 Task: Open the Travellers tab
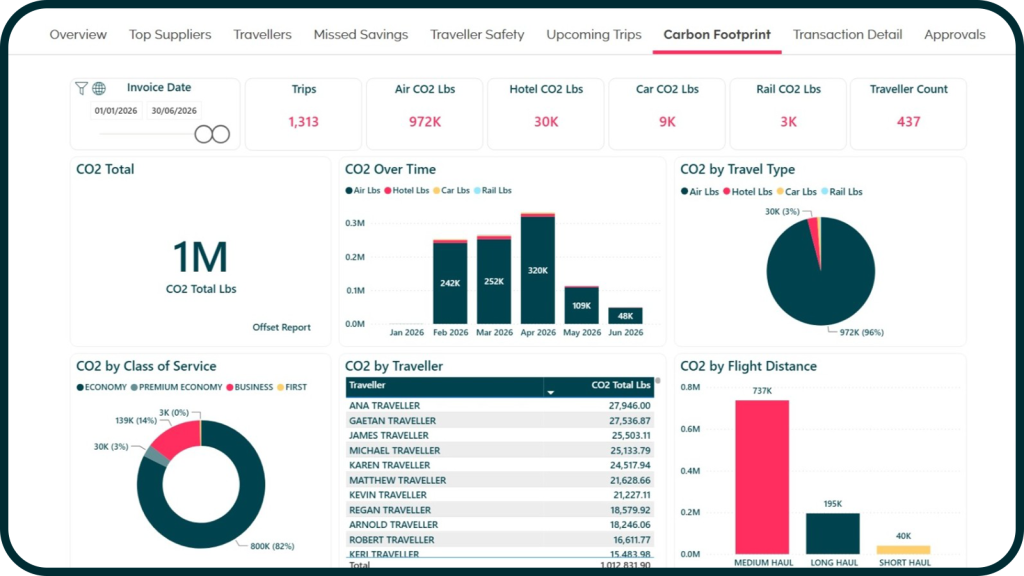[x=263, y=35]
